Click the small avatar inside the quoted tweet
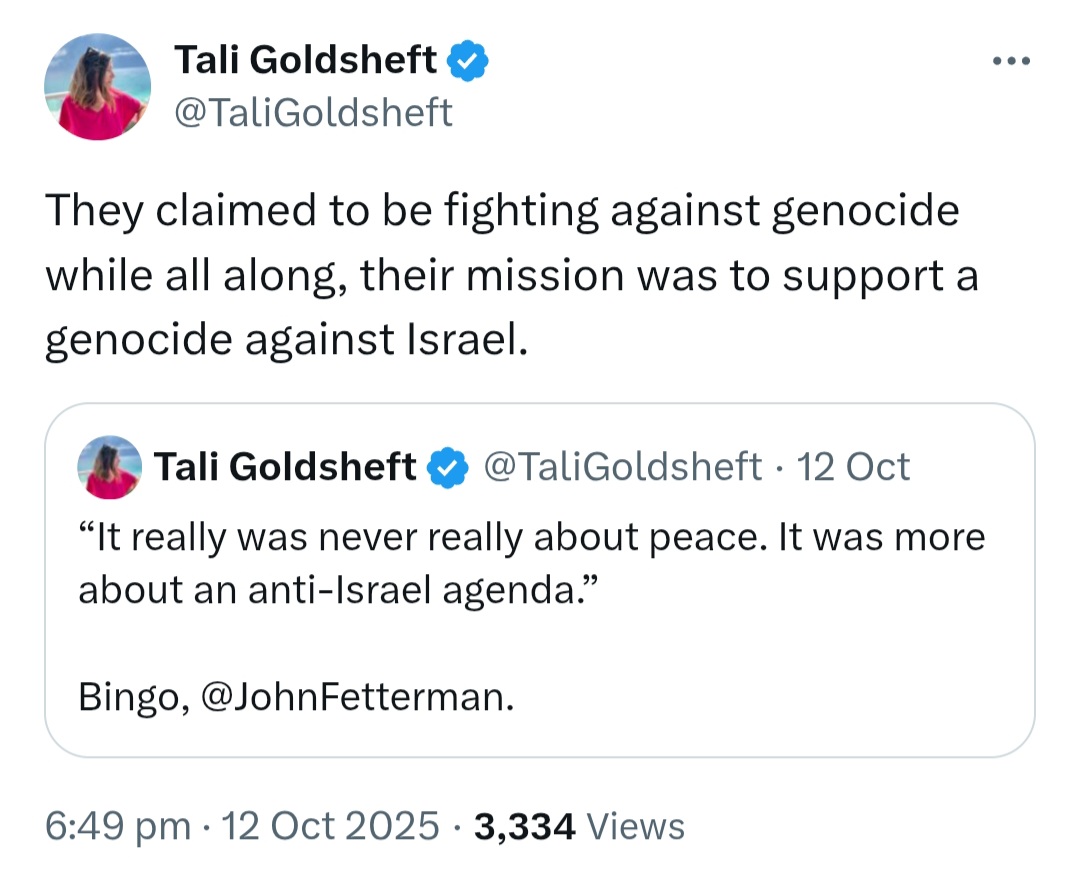 coord(110,467)
